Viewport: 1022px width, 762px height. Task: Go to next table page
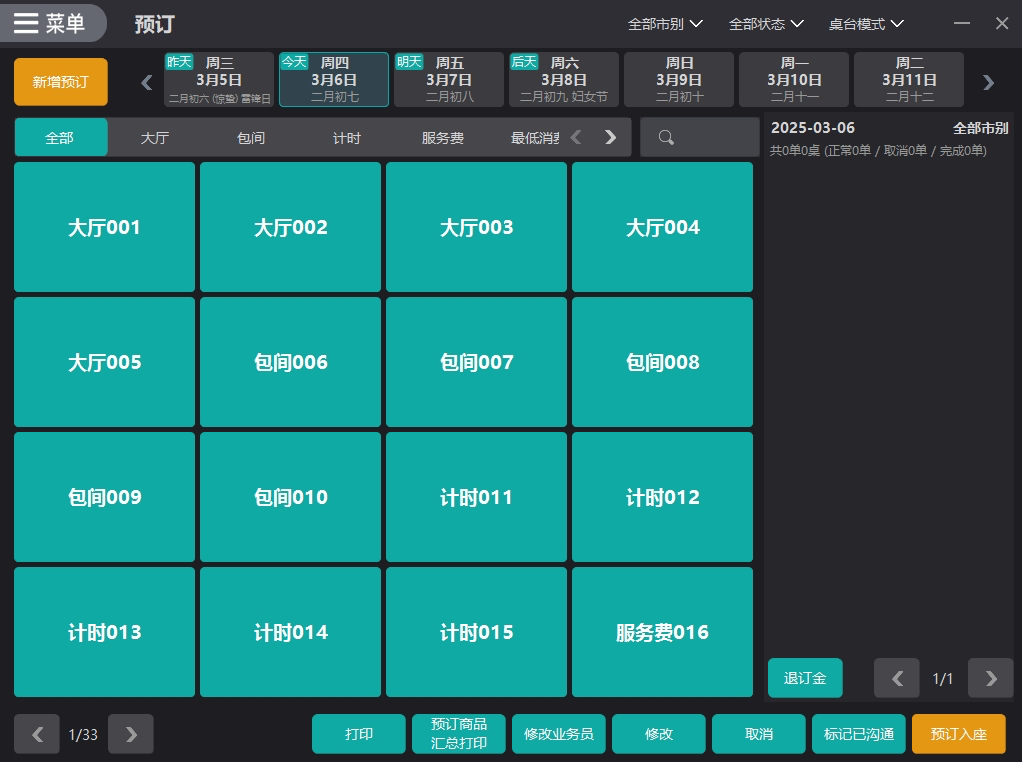coord(130,734)
